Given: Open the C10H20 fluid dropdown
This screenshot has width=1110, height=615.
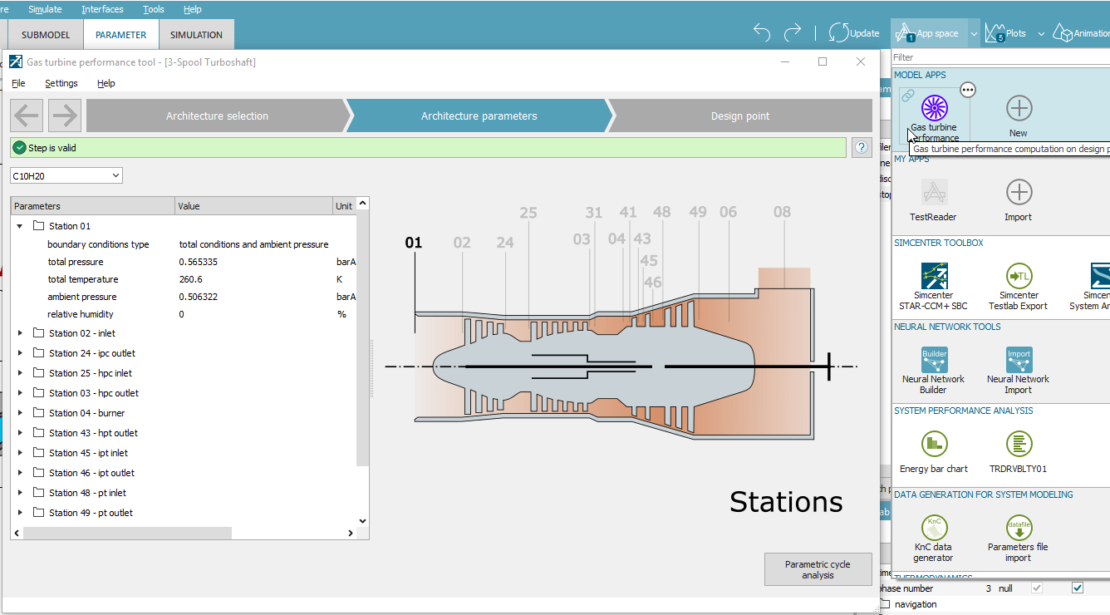Looking at the screenshot, I should tap(114, 174).
